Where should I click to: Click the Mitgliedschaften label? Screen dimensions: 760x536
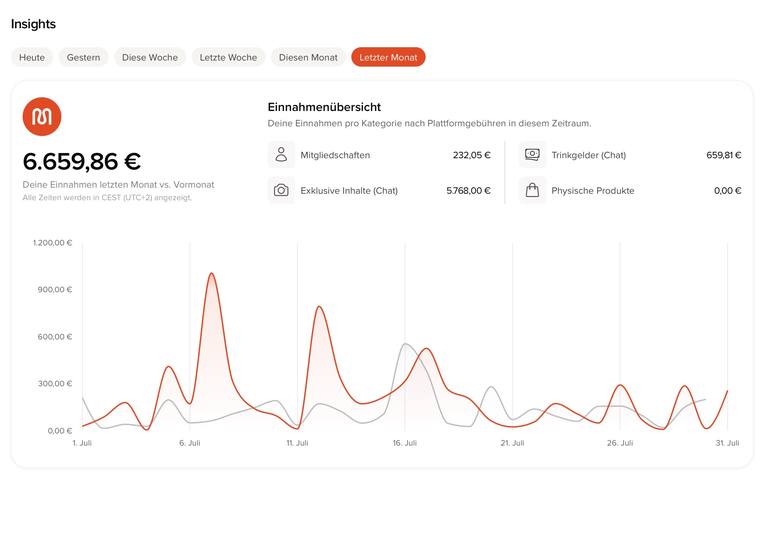[x=335, y=155]
